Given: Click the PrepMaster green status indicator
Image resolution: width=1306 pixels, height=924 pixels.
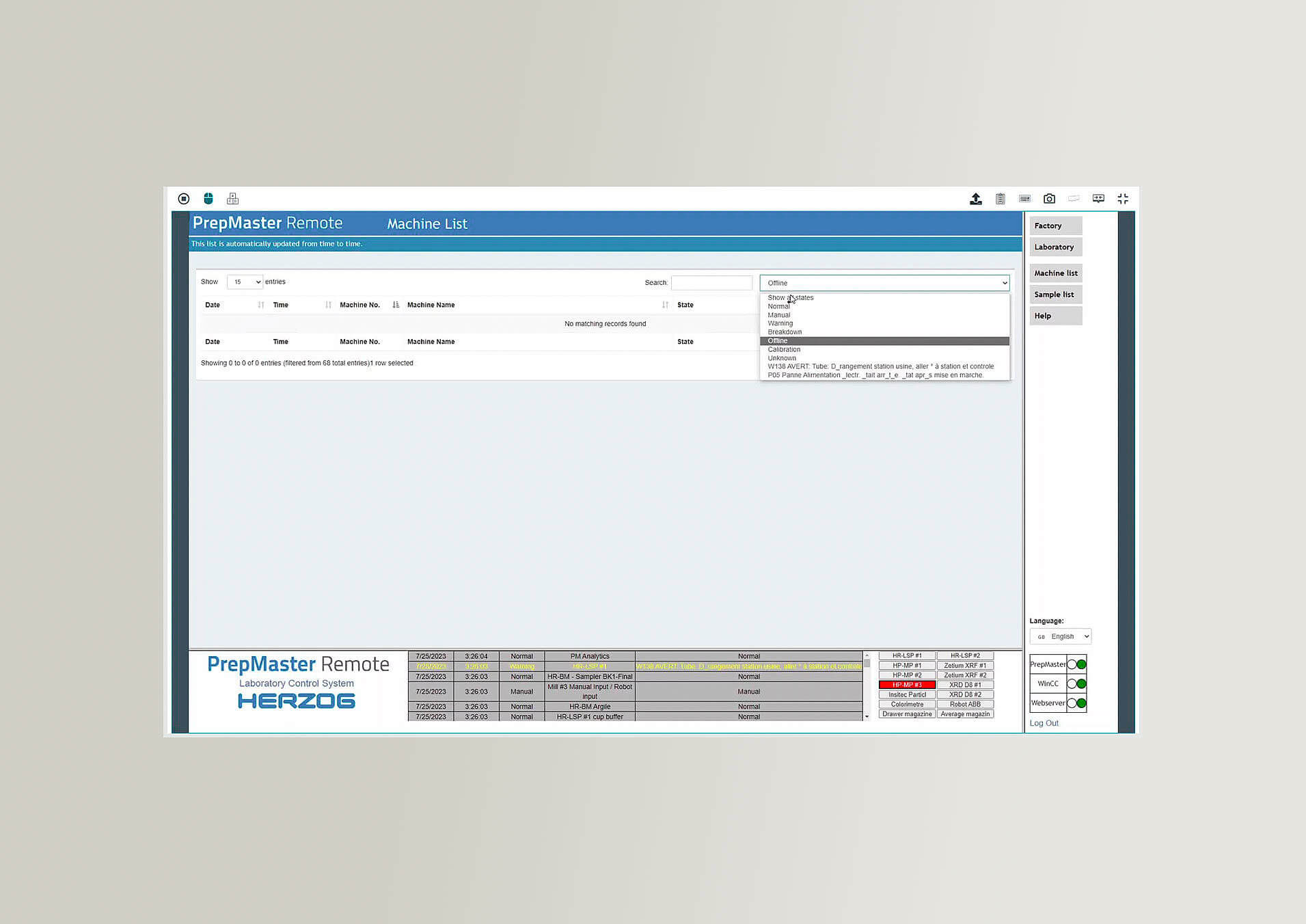Looking at the screenshot, I should [x=1082, y=664].
